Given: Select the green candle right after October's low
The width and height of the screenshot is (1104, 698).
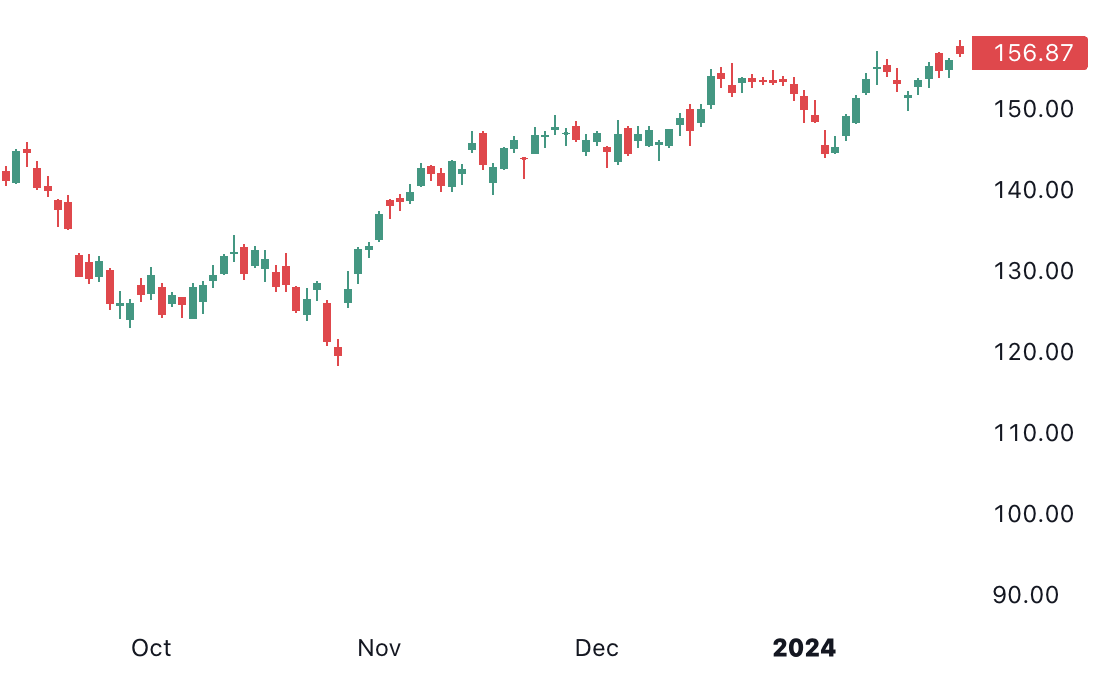Looking at the screenshot, I should click(x=348, y=295).
